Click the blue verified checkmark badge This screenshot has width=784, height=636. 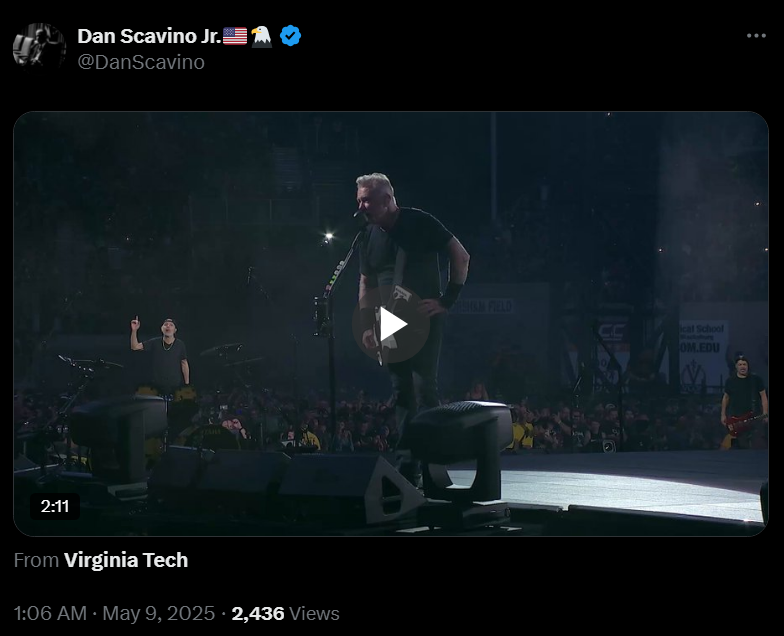(x=290, y=36)
